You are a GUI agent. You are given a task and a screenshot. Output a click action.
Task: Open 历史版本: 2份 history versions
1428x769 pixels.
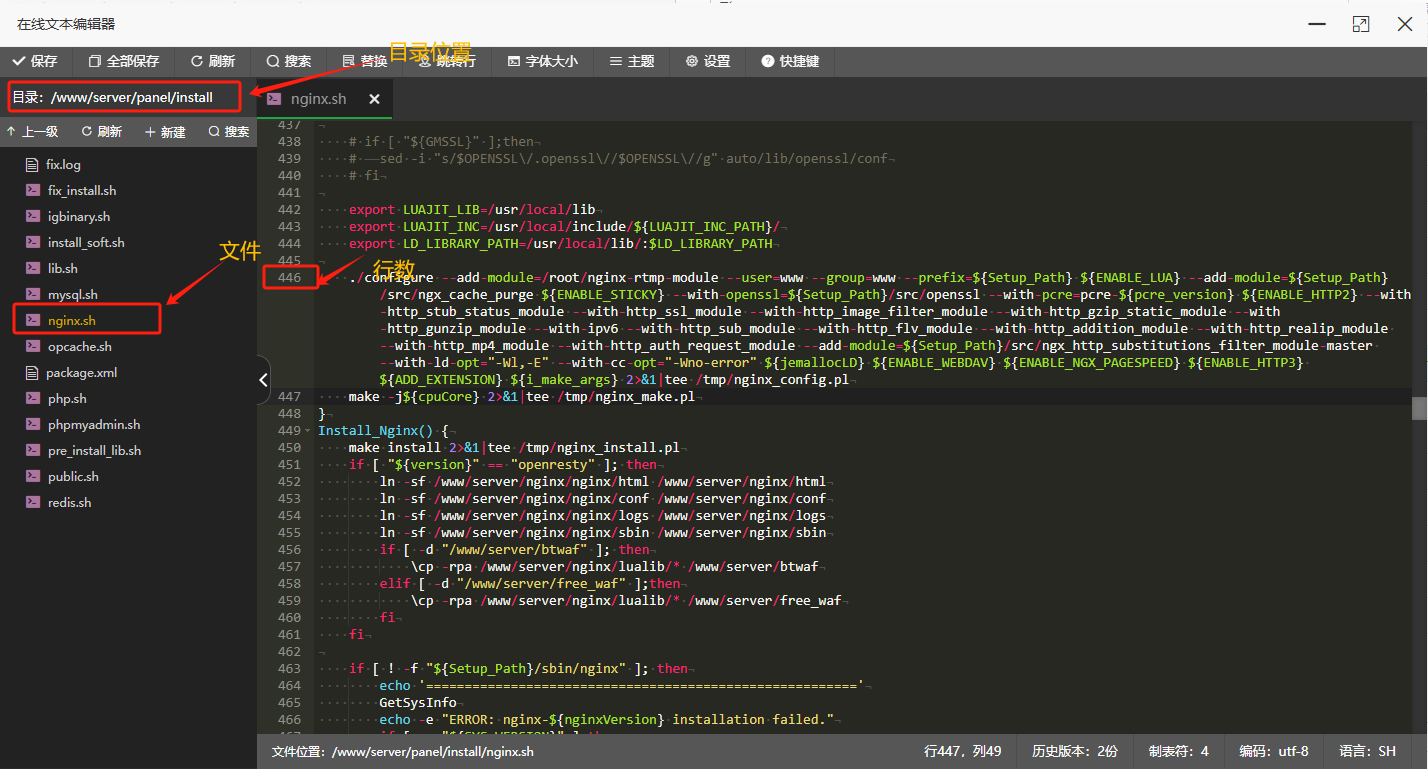click(x=1075, y=751)
